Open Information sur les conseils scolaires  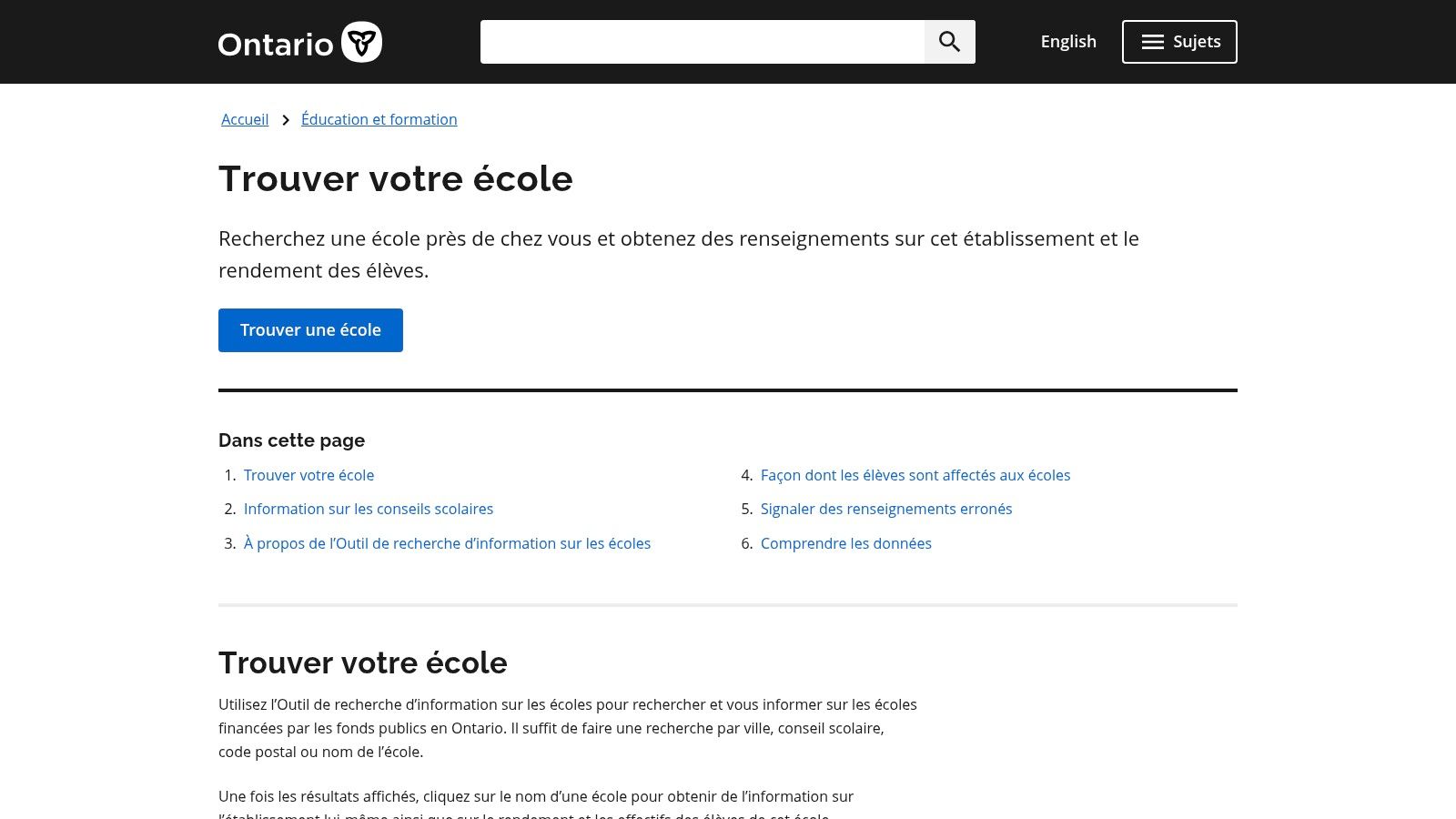(368, 509)
